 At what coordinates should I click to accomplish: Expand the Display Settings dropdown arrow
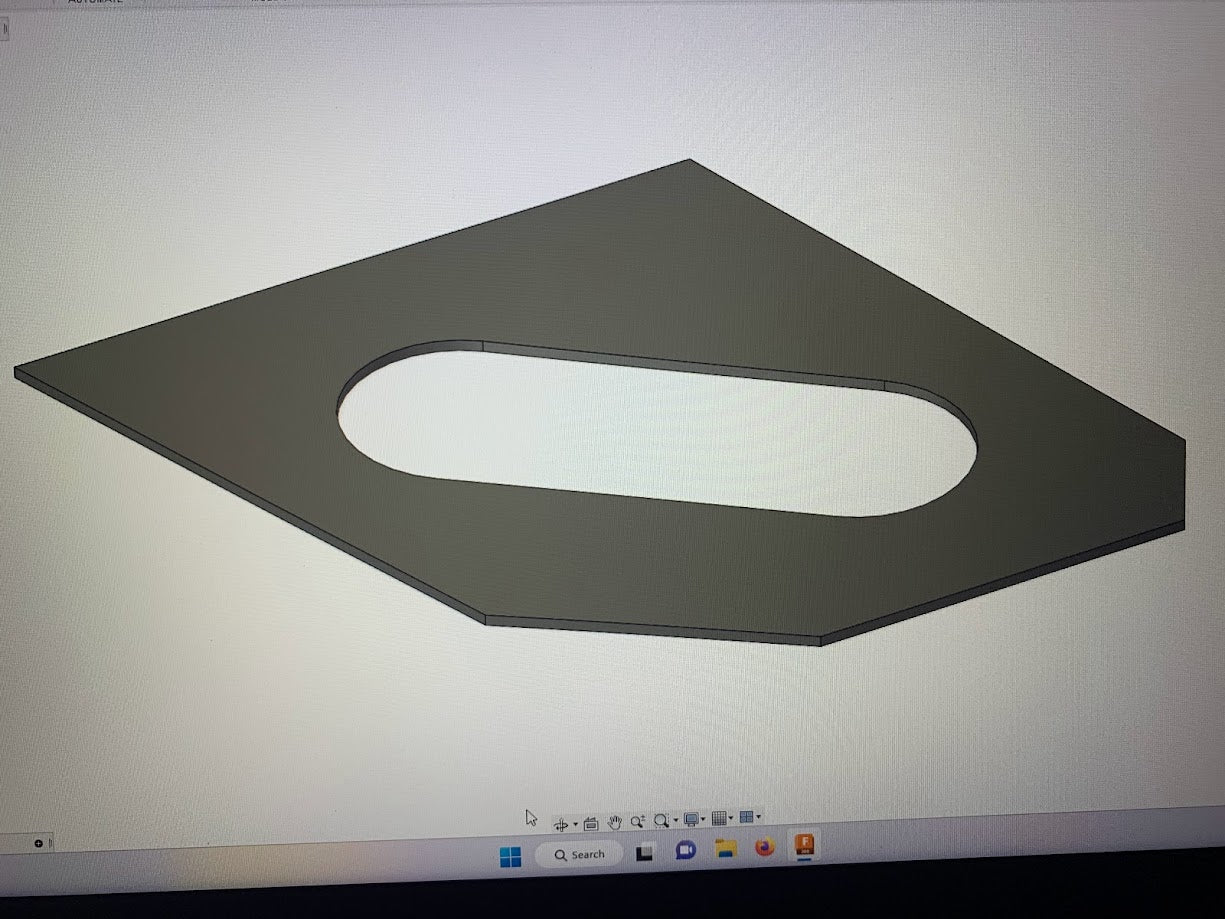click(703, 820)
